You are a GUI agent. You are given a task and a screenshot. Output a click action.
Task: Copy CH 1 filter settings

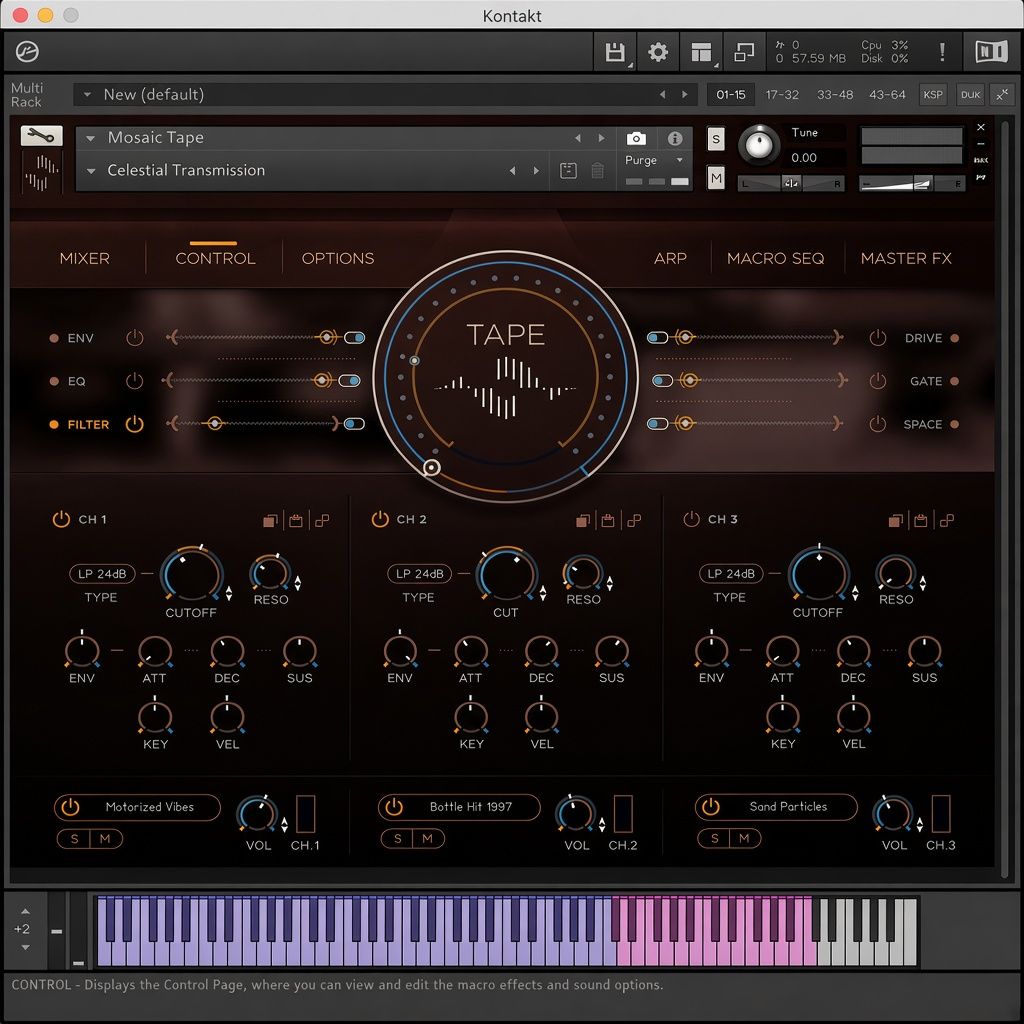[270, 520]
